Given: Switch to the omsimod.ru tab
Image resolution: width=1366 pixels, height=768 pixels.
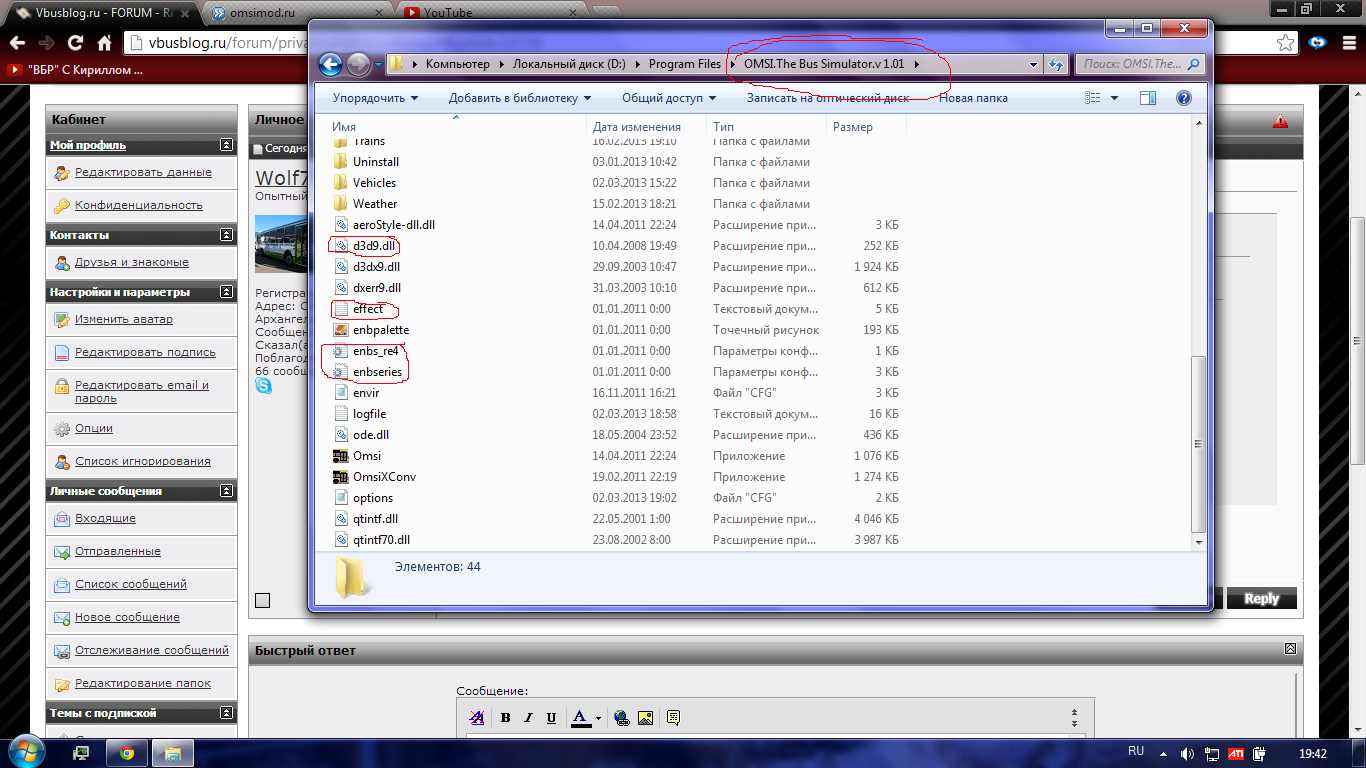Looking at the screenshot, I should click(x=296, y=12).
